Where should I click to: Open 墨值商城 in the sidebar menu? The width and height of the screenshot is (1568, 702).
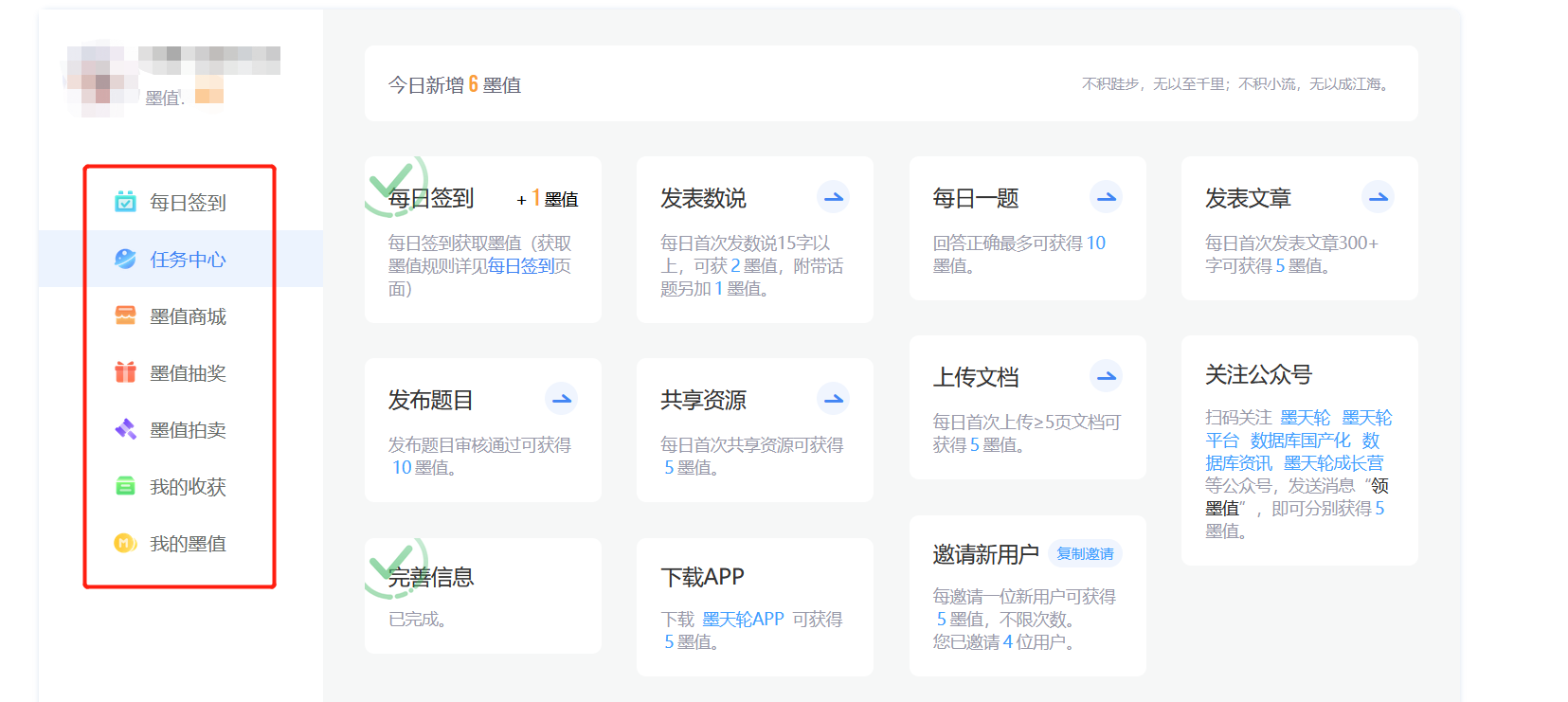[x=180, y=315]
